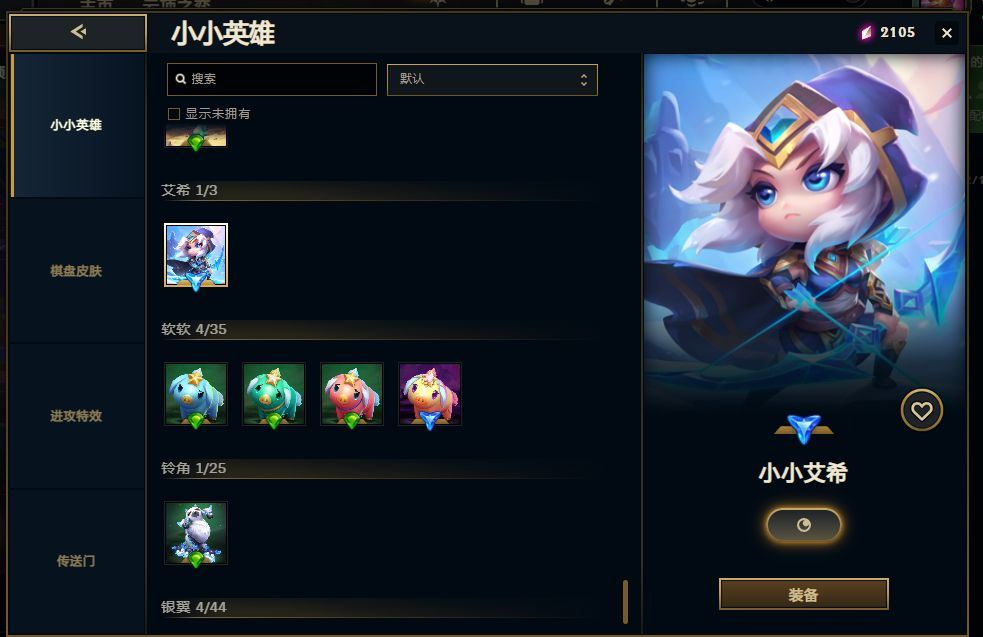This screenshot has width=983, height=637.
Task: Click the 装备 equip button
Action: point(804,594)
